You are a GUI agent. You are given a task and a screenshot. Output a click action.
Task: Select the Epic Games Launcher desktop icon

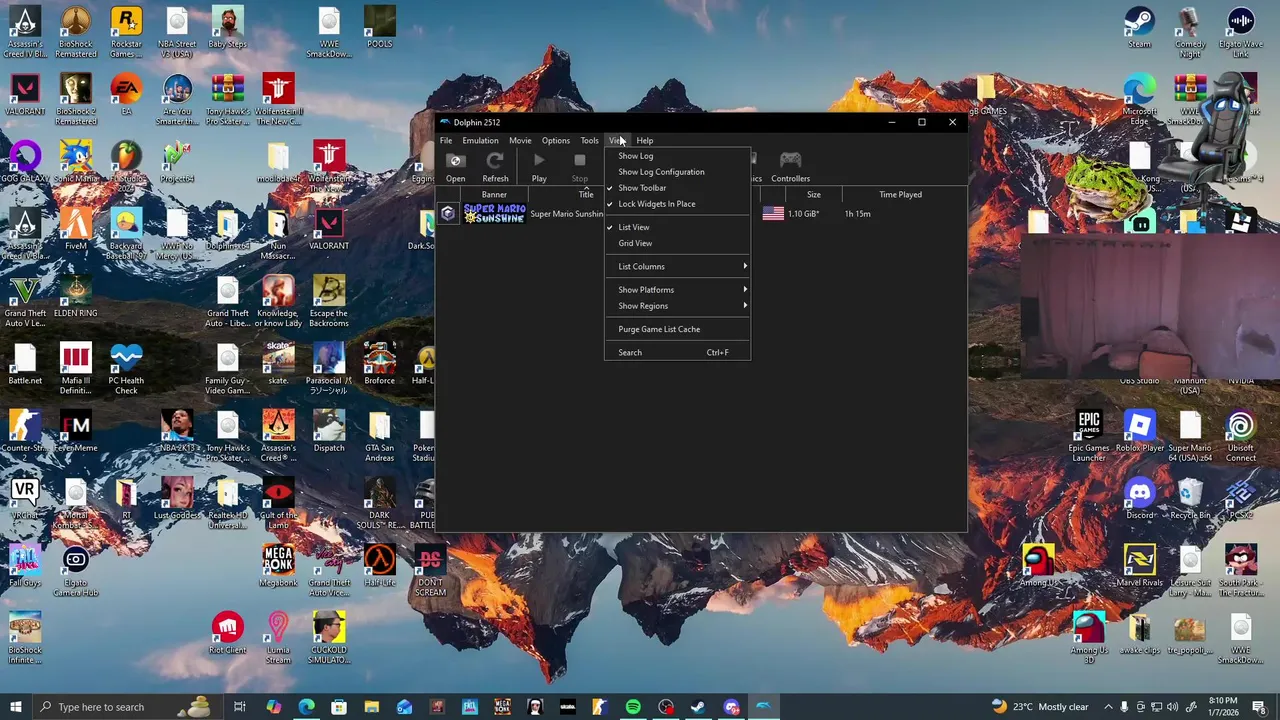click(1089, 437)
